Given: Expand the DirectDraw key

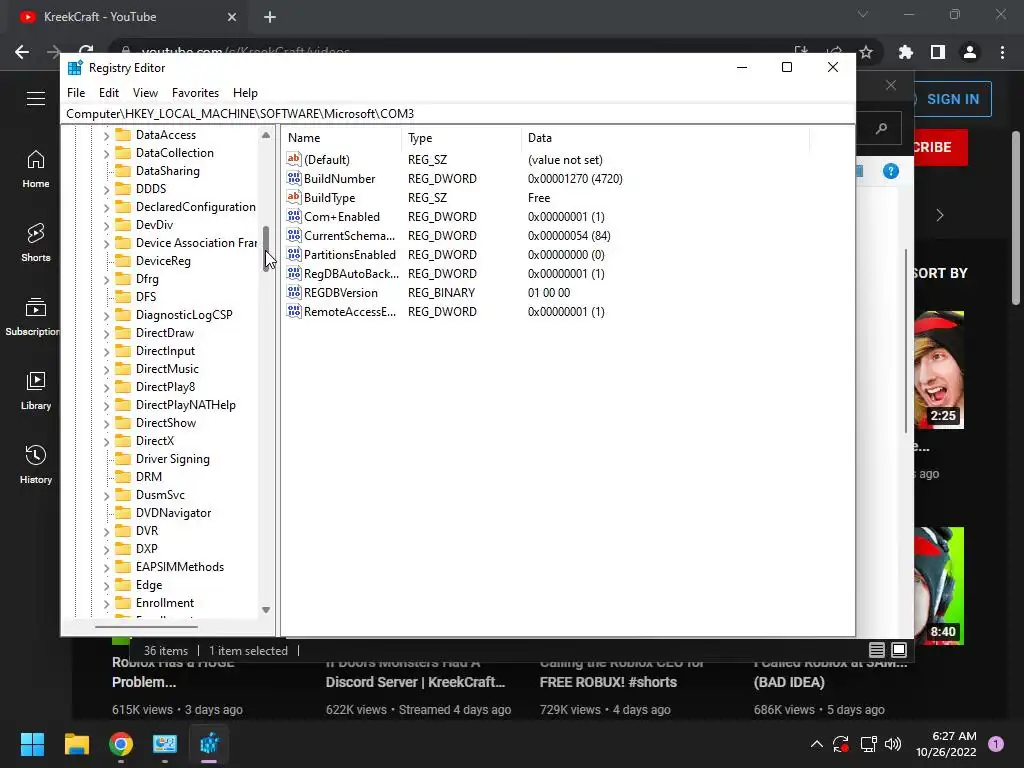Looking at the screenshot, I should coord(106,334).
